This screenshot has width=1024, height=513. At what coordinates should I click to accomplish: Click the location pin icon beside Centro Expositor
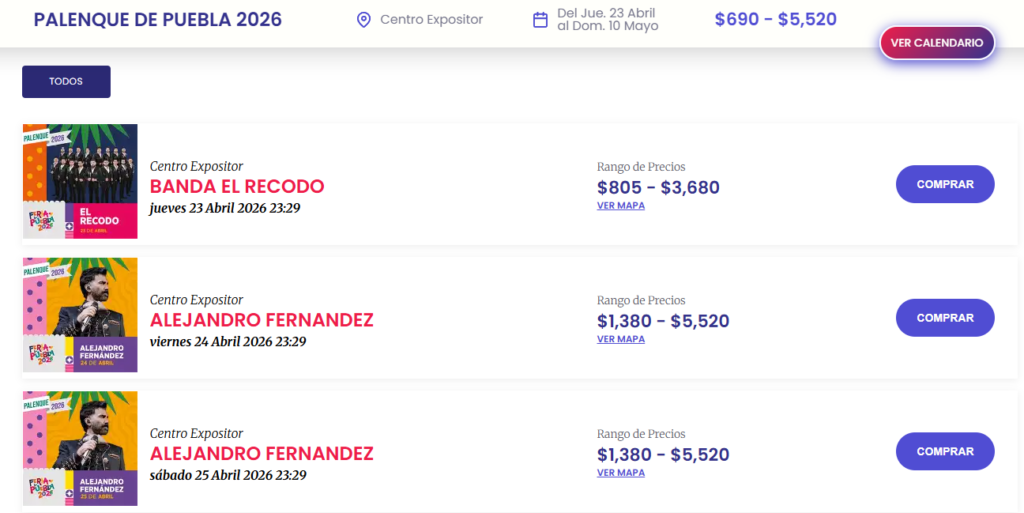[x=363, y=20]
